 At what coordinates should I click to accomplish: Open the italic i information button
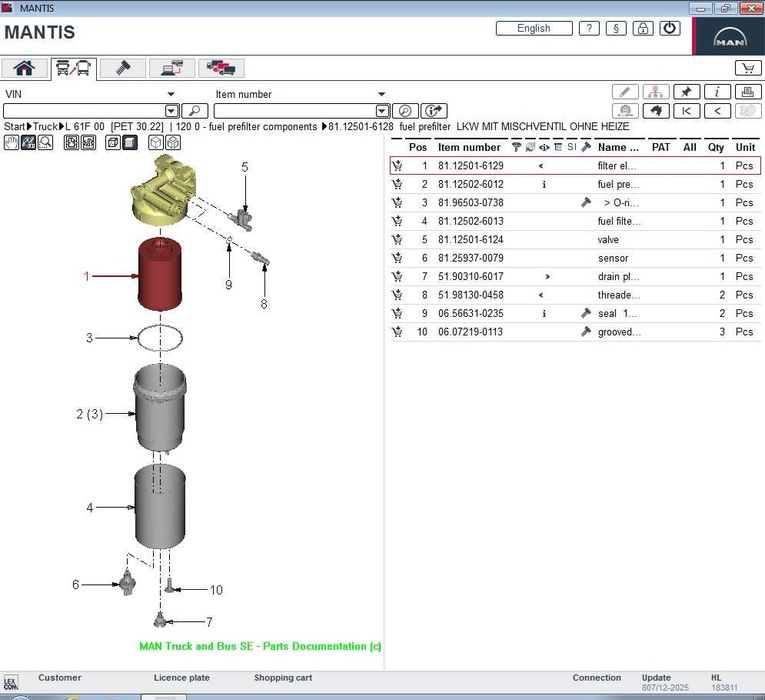(717, 92)
